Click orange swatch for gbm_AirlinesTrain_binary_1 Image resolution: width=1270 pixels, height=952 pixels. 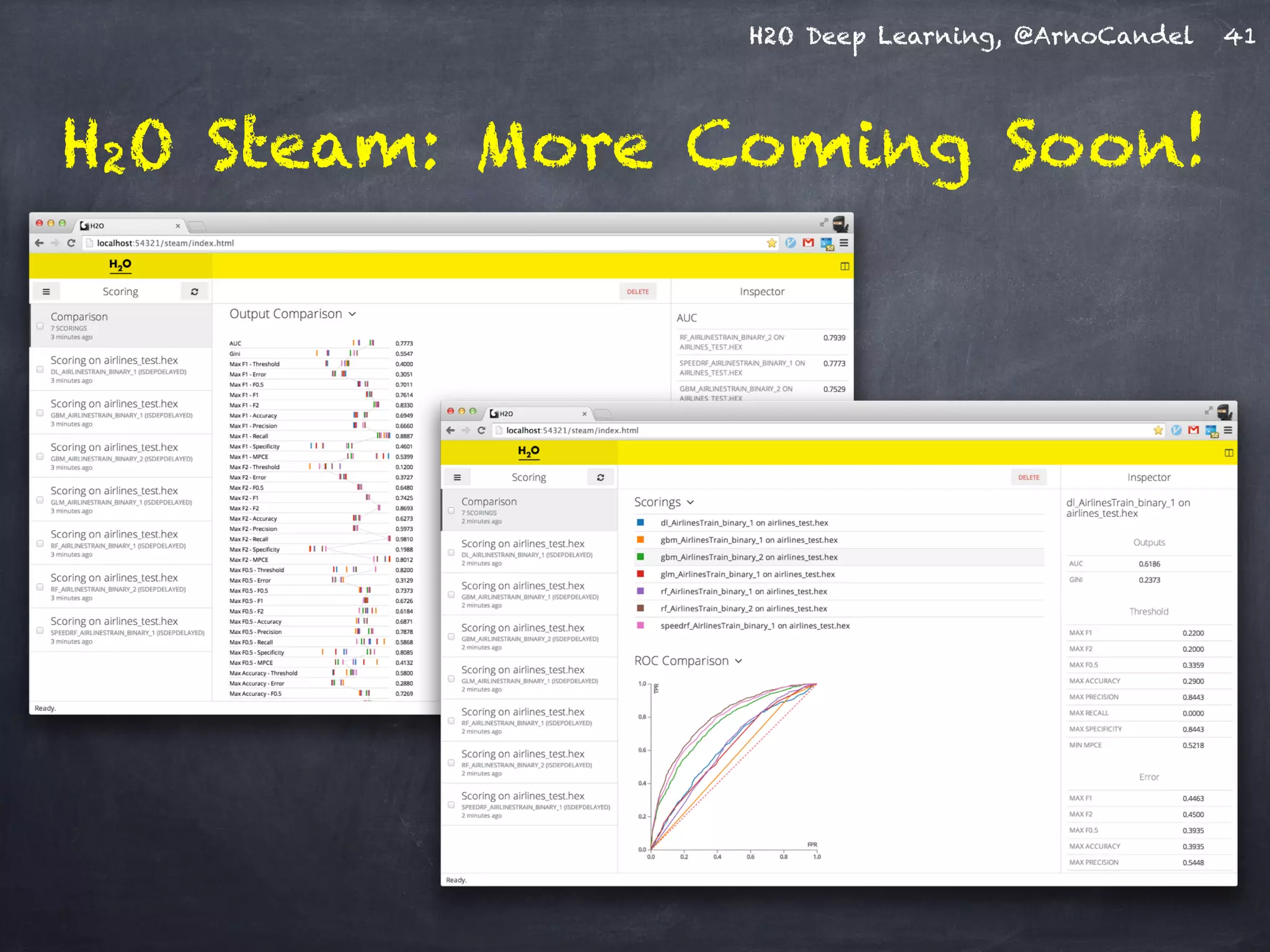point(641,540)
